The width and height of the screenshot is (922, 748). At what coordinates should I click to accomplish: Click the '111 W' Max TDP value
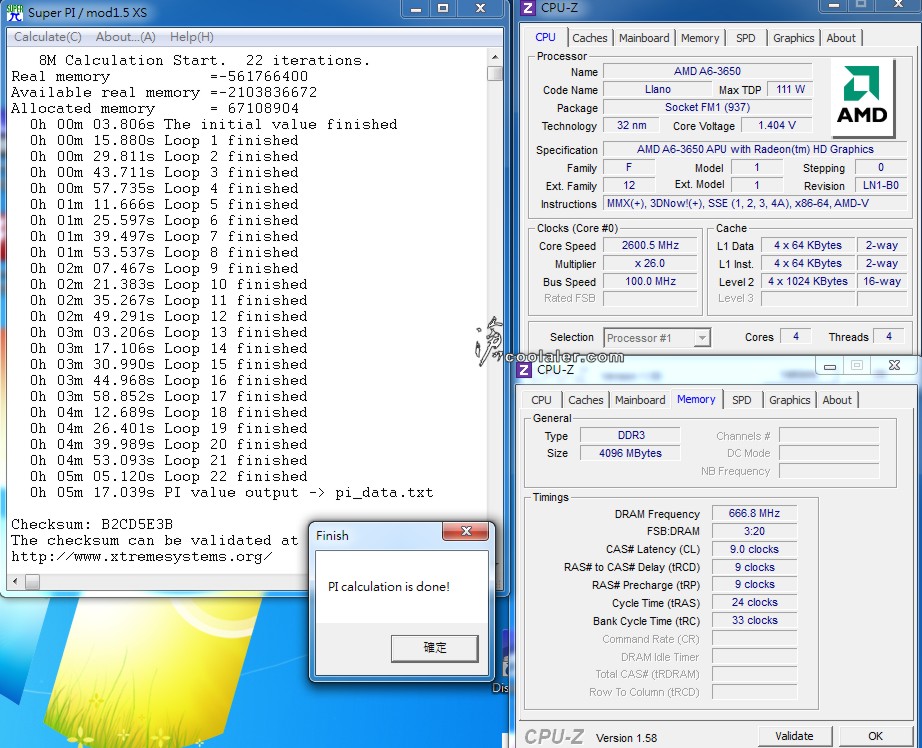point(790,89)
